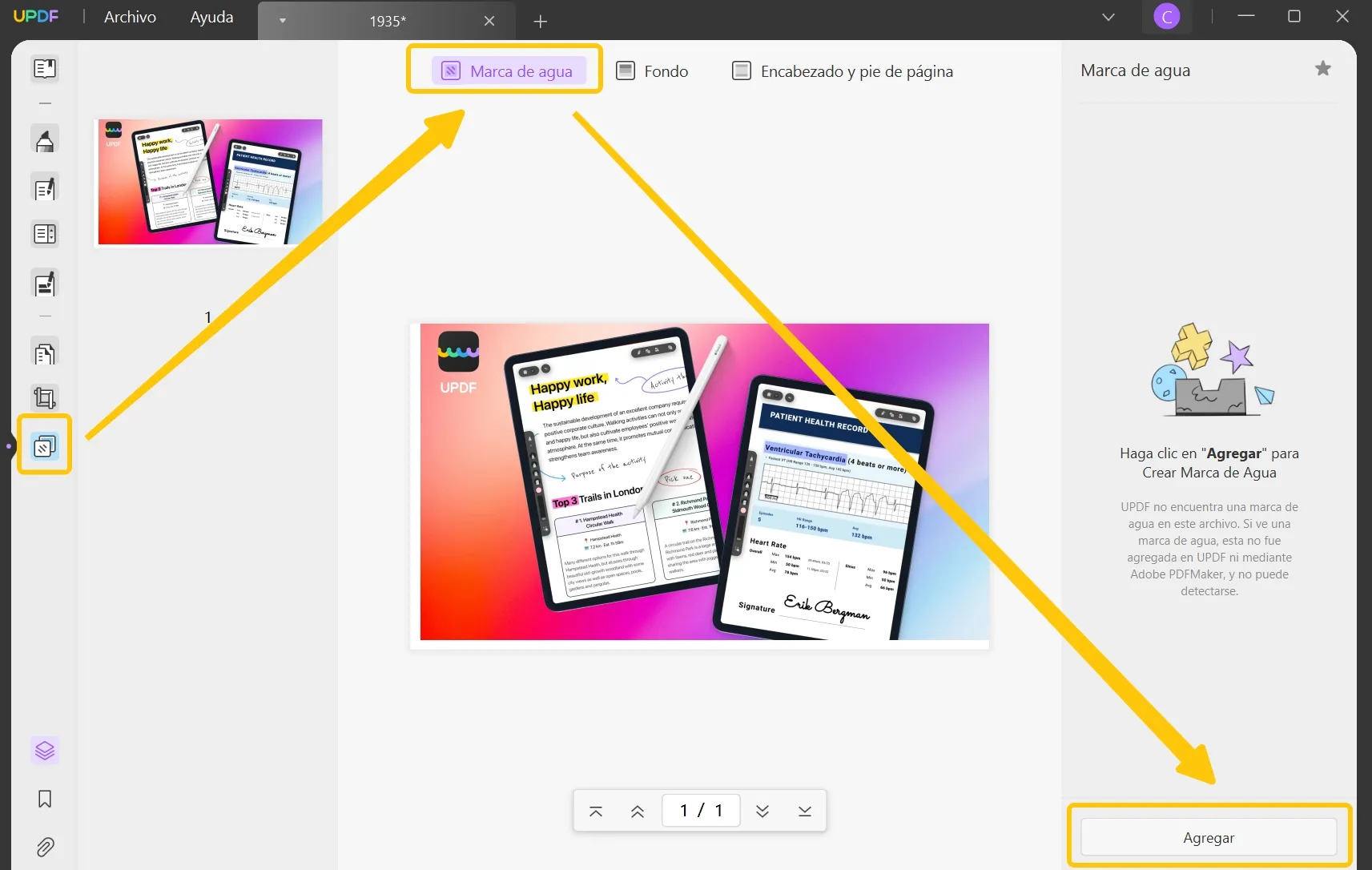The width and height of the screenshot is (1372, 870).
Task: Click the user account avatar C
Action: click(1167, 16)
